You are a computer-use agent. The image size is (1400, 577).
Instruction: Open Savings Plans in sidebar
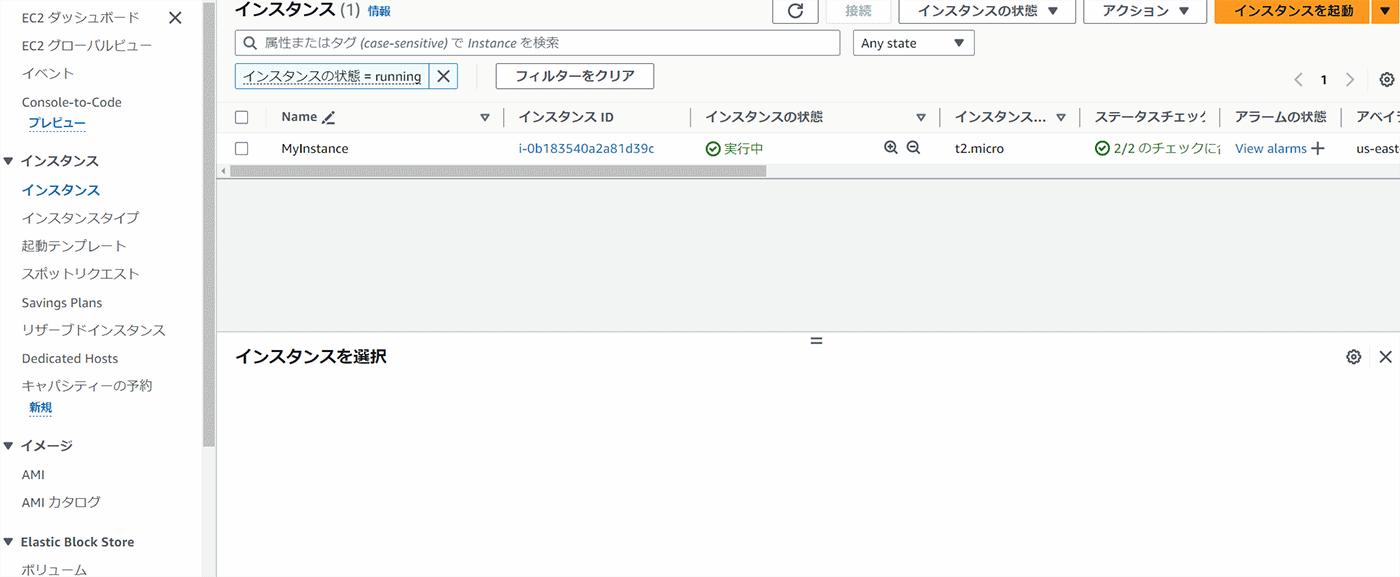click(x=62, y=302)
